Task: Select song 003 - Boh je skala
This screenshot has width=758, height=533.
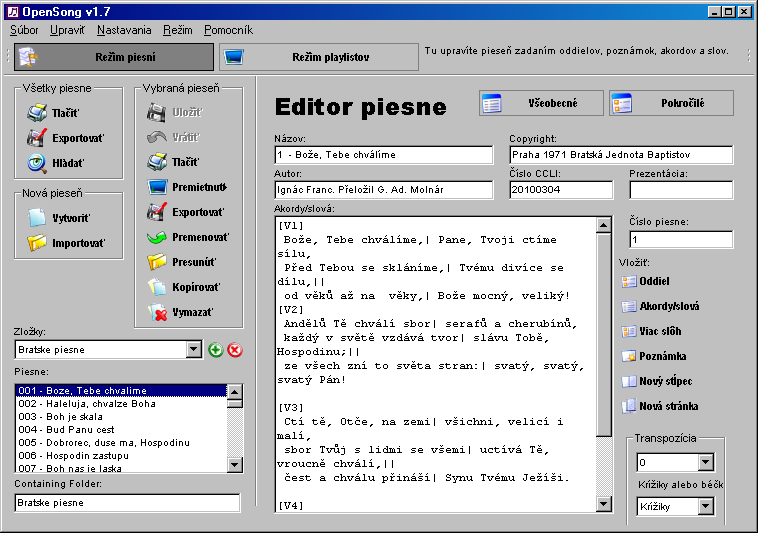Action: pos(121,417)
